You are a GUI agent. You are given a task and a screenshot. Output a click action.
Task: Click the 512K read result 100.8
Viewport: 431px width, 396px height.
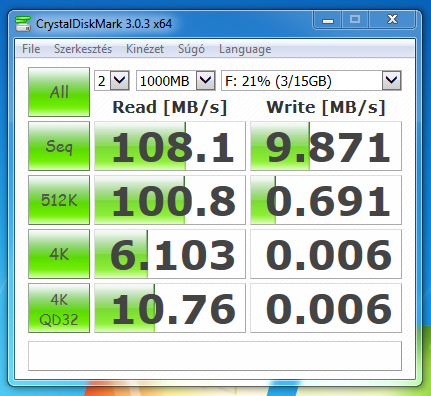tap(170, 200)
